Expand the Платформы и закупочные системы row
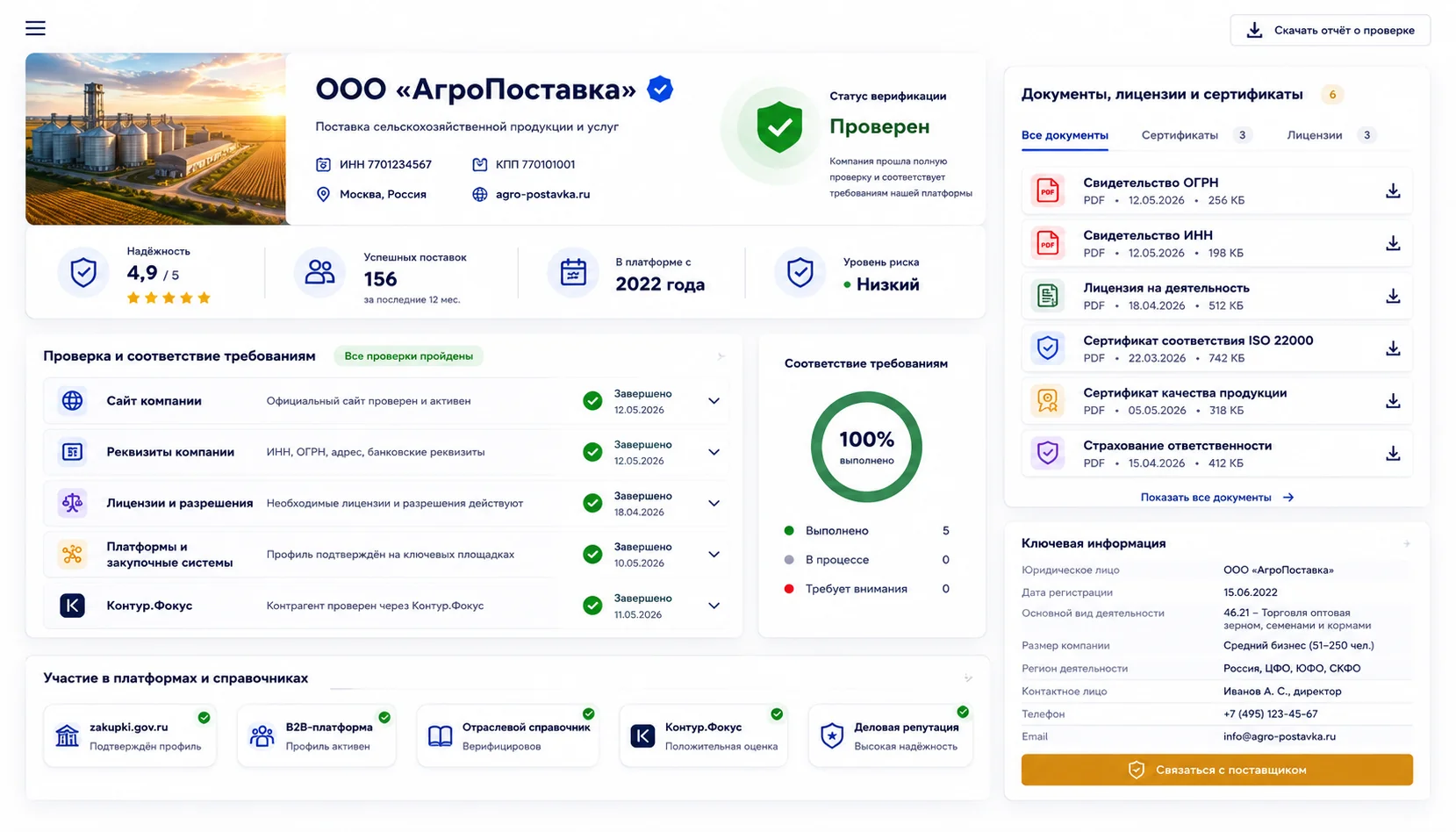The width and height of the screenshot is (1456, 832). (714, 554)
